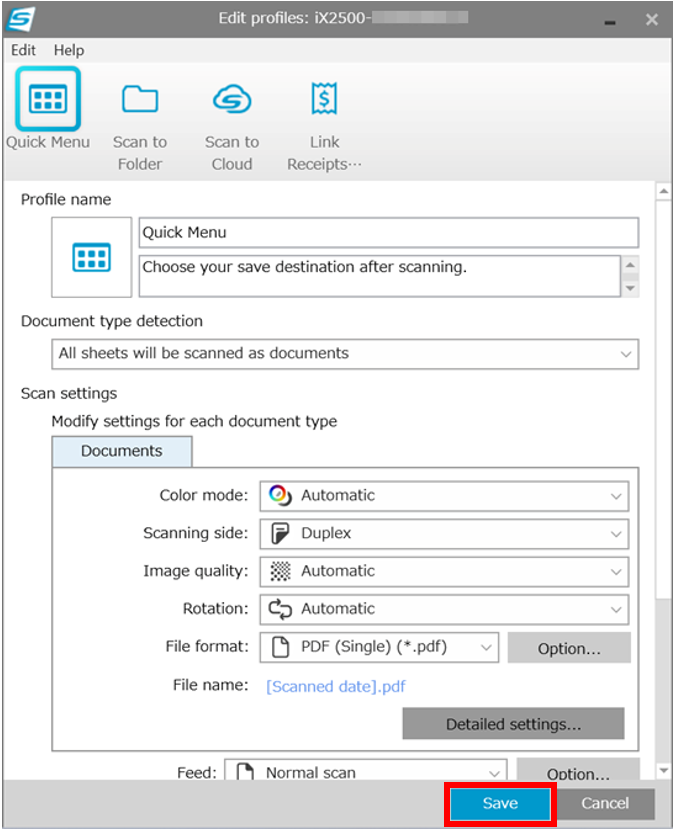674x830 pixels.
Task: Click the main scrollbar down arrow
Action: point(664,770)
